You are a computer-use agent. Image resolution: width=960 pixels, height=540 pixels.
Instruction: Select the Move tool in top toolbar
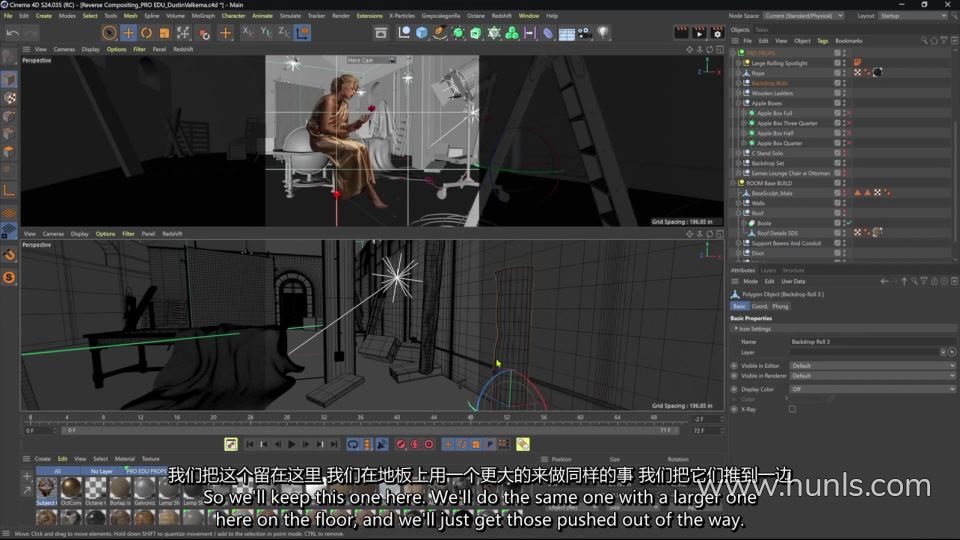[x=127, y=33]
